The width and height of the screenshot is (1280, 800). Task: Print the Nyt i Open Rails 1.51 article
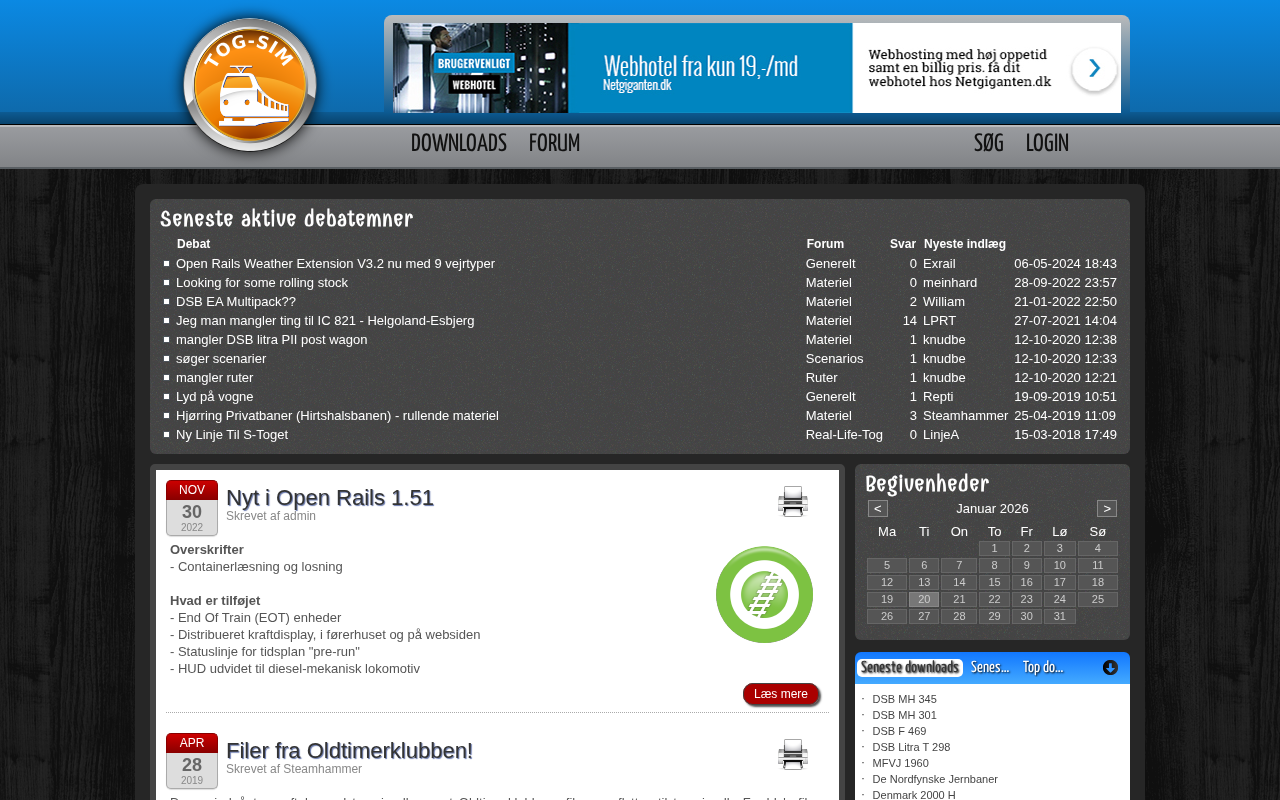pos(793,501)
